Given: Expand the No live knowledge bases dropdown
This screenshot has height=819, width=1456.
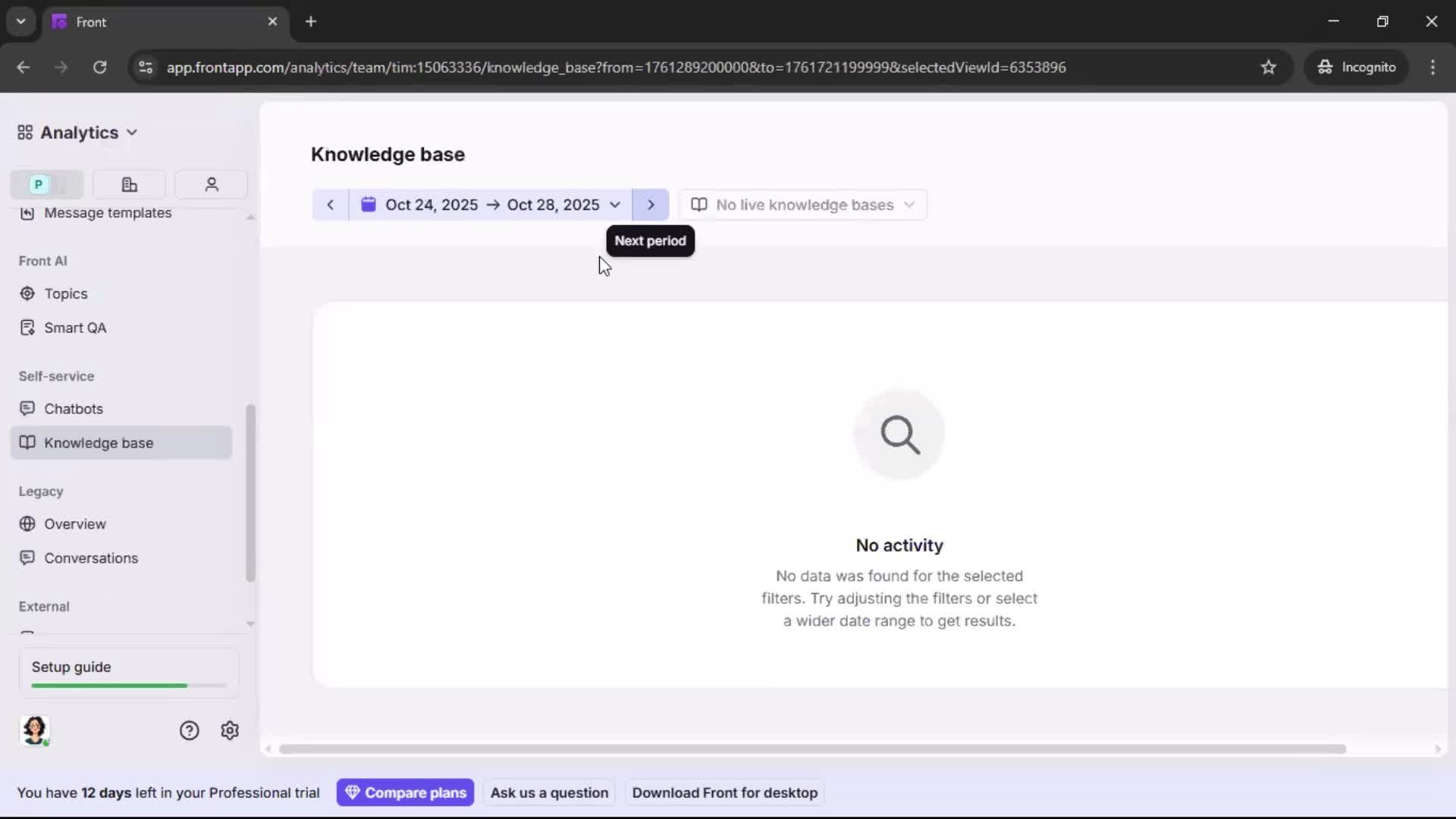Looking at the screenshot, I should [x=803, y=205].
